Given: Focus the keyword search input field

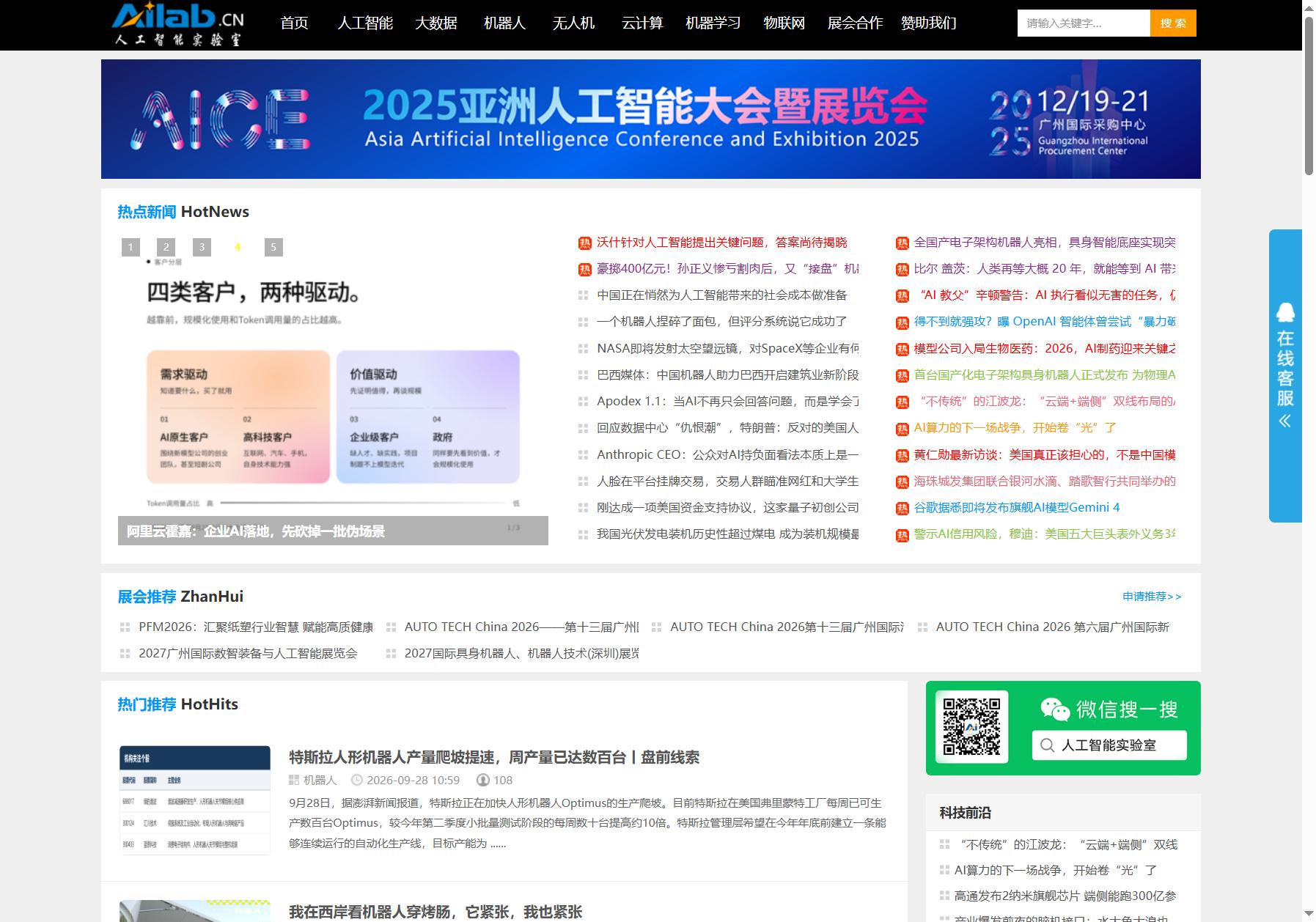Looking at the screenshot, I should (1084, 23).
